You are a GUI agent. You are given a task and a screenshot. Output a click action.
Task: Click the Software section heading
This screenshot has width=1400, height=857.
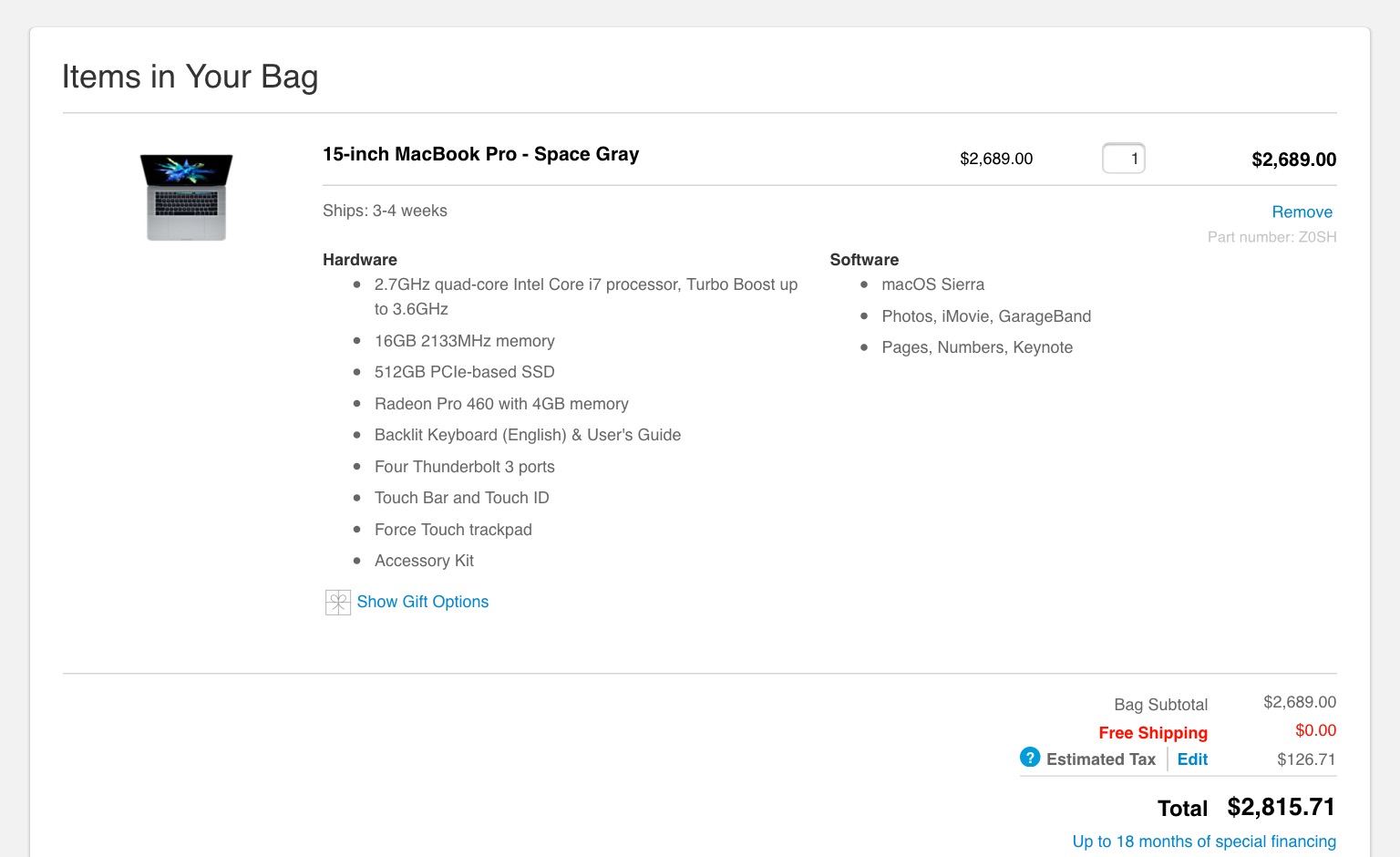(864, 260)
